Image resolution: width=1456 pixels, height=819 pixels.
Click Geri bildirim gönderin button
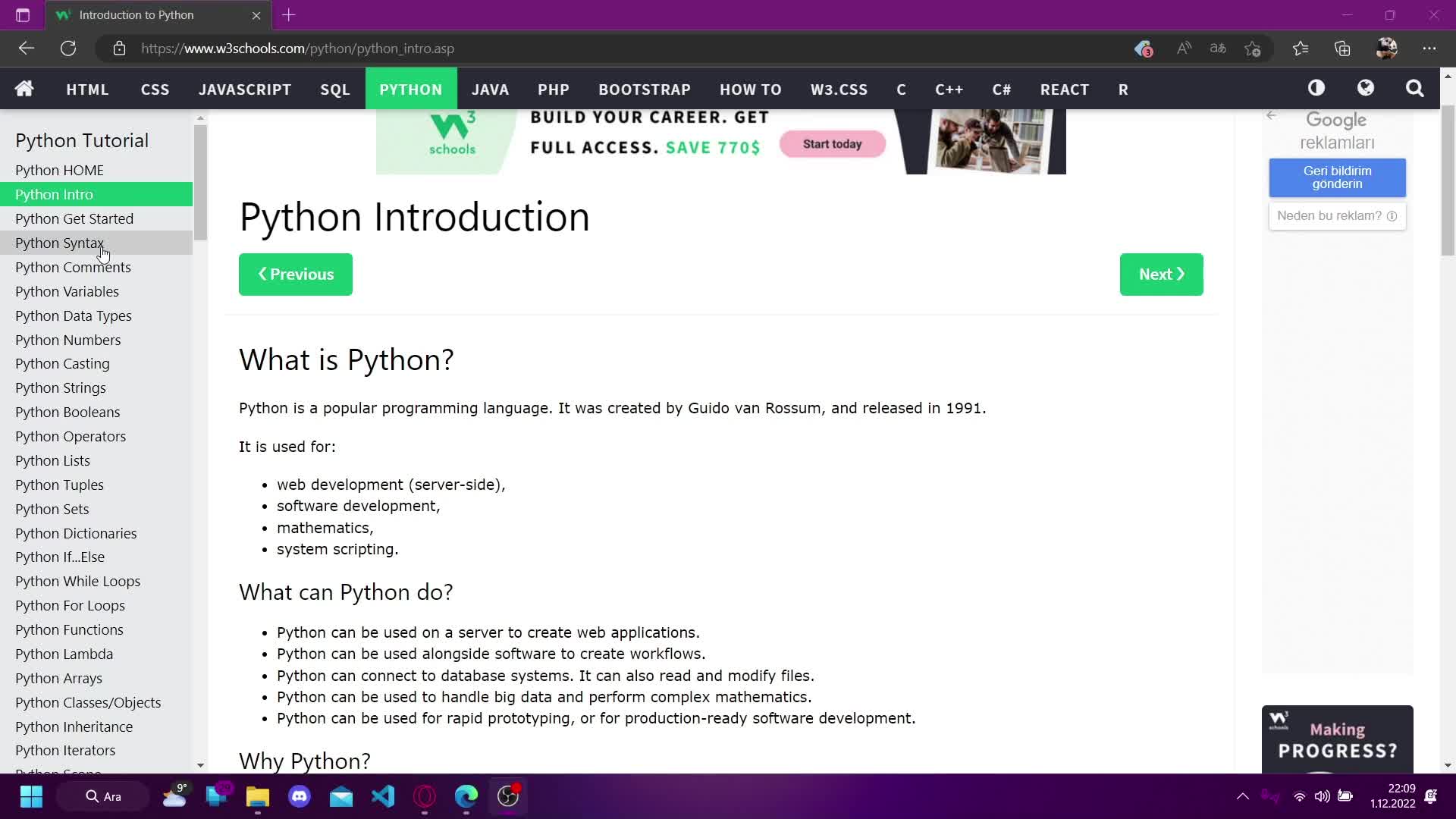pos(1337,177)
